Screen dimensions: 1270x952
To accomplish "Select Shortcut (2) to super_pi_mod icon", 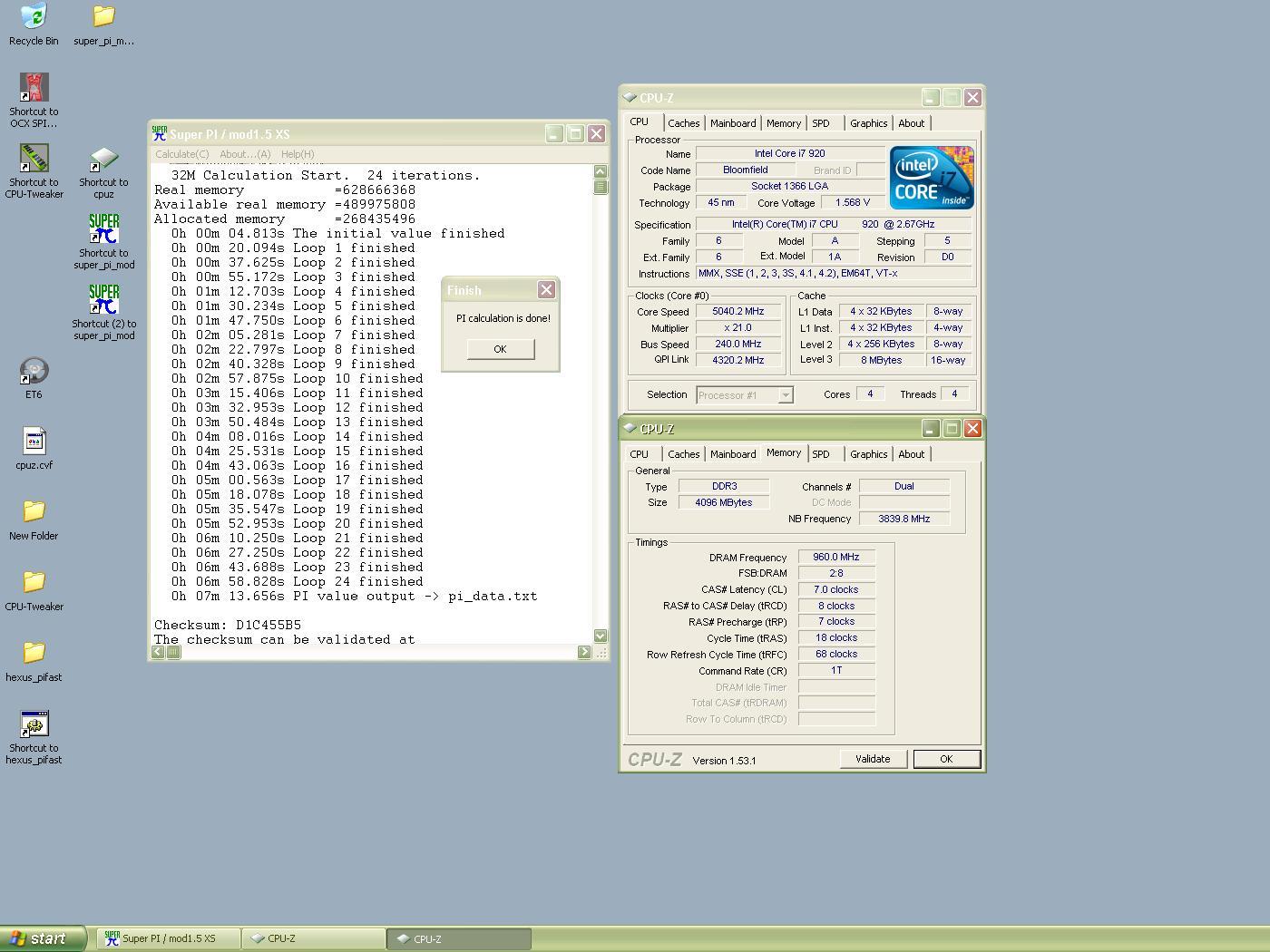I will pyautogui.click(x=103, y=312).
